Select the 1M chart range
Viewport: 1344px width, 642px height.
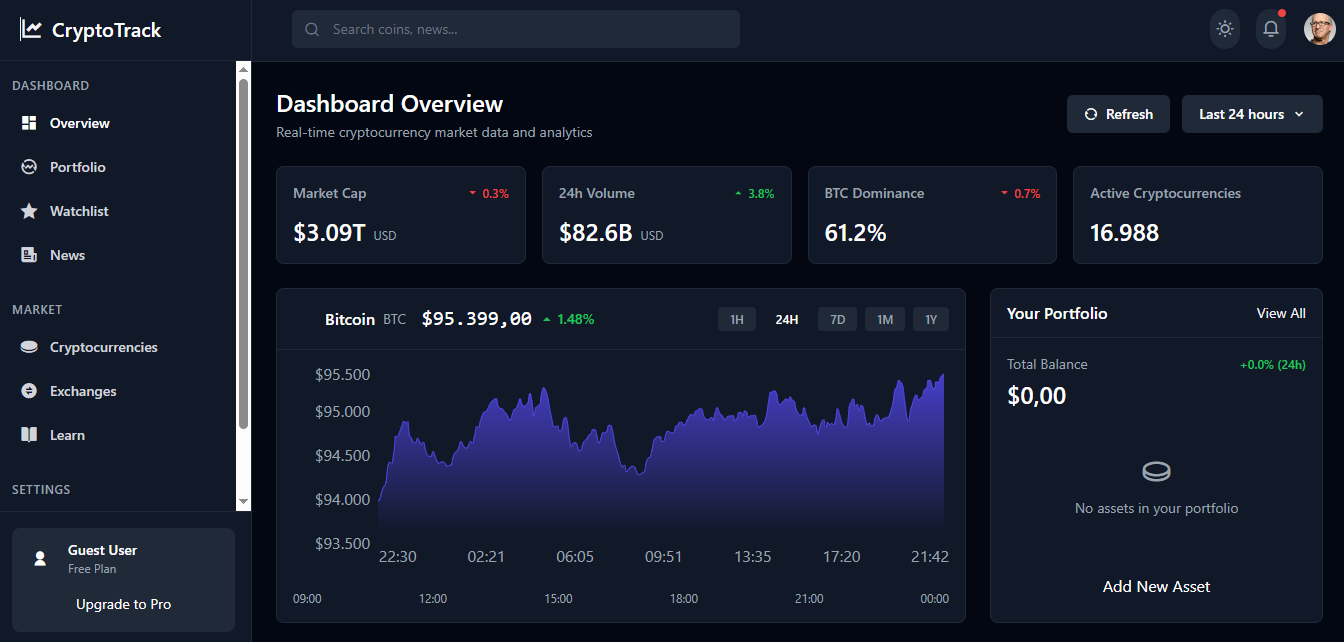tap(885, 320)
